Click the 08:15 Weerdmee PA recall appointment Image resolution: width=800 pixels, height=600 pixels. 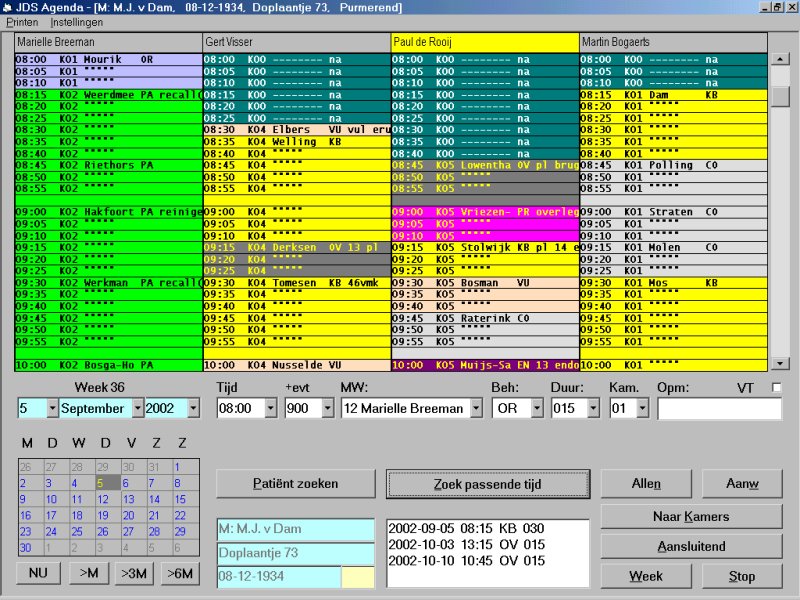[109, 95]
